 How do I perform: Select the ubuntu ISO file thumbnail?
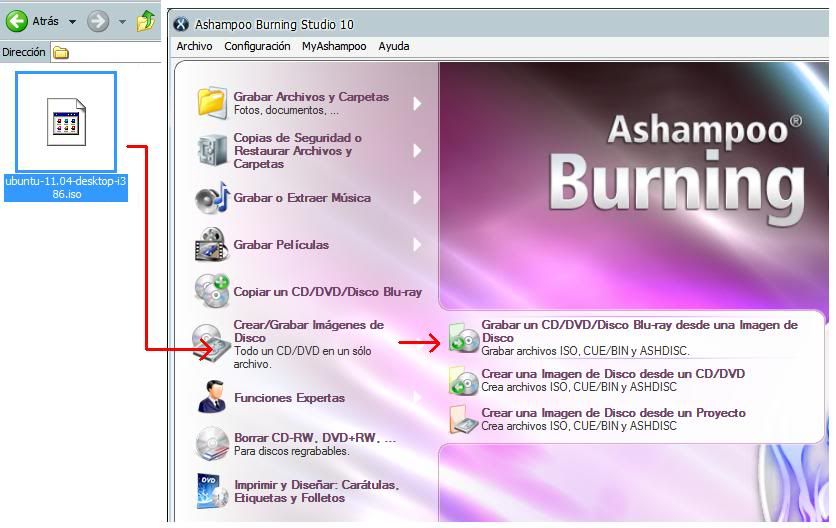click(66, 122)
